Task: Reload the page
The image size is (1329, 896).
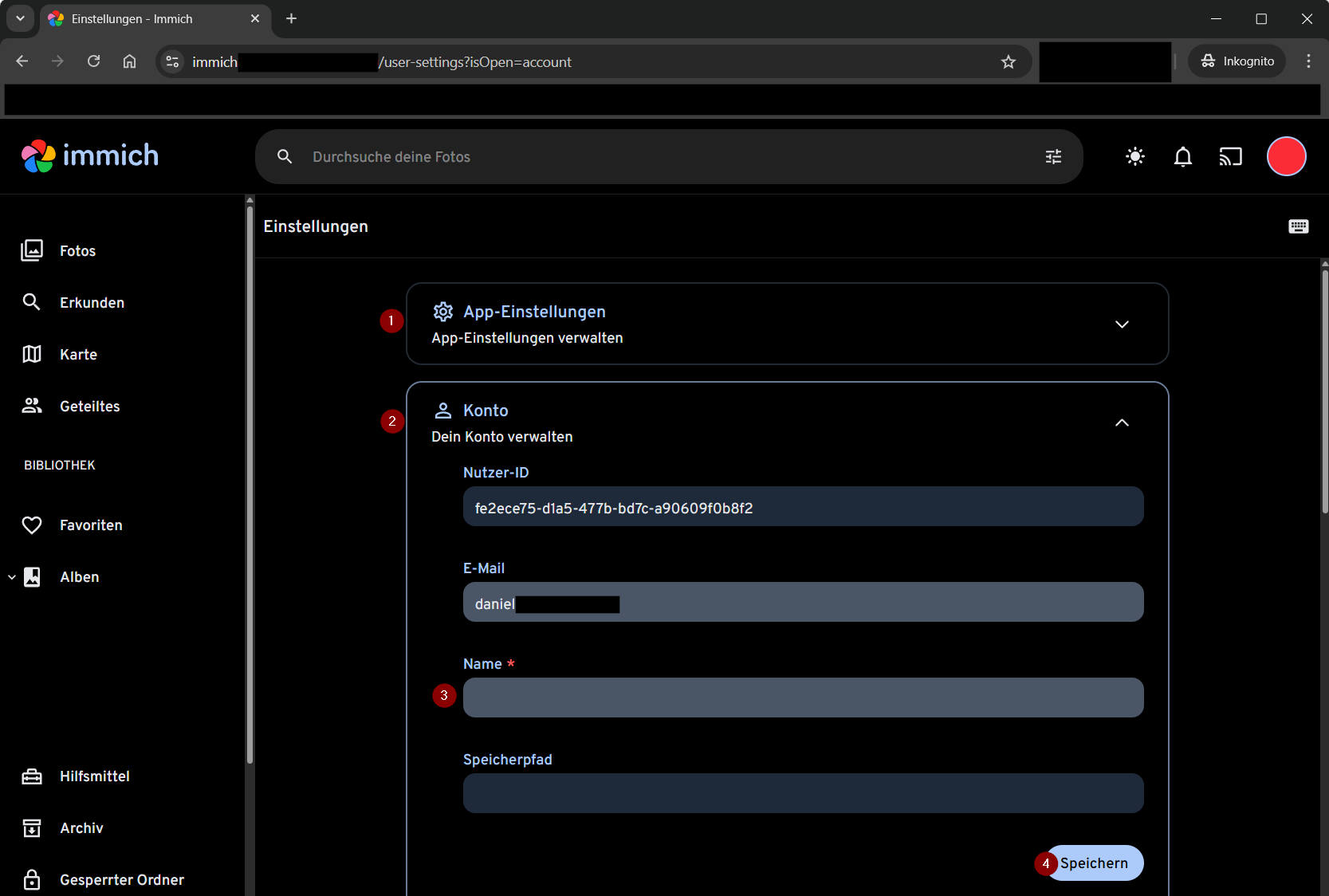Action: click(x=93, y=61)
